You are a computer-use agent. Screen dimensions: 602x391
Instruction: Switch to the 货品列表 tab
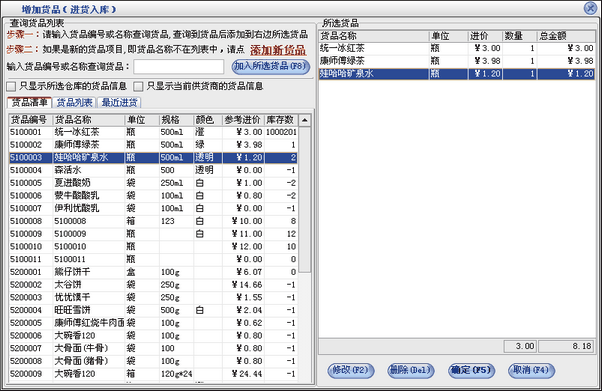coord(75,103)
